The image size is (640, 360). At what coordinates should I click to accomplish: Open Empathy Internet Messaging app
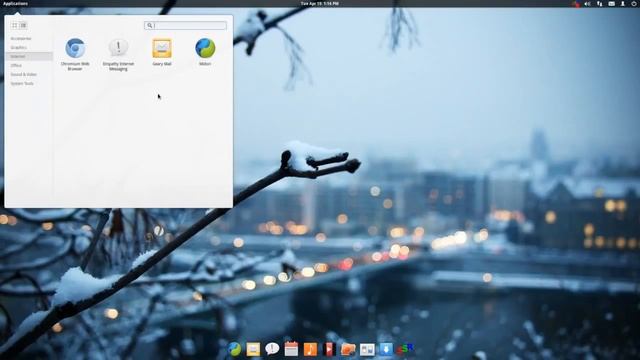coord(118,54)
